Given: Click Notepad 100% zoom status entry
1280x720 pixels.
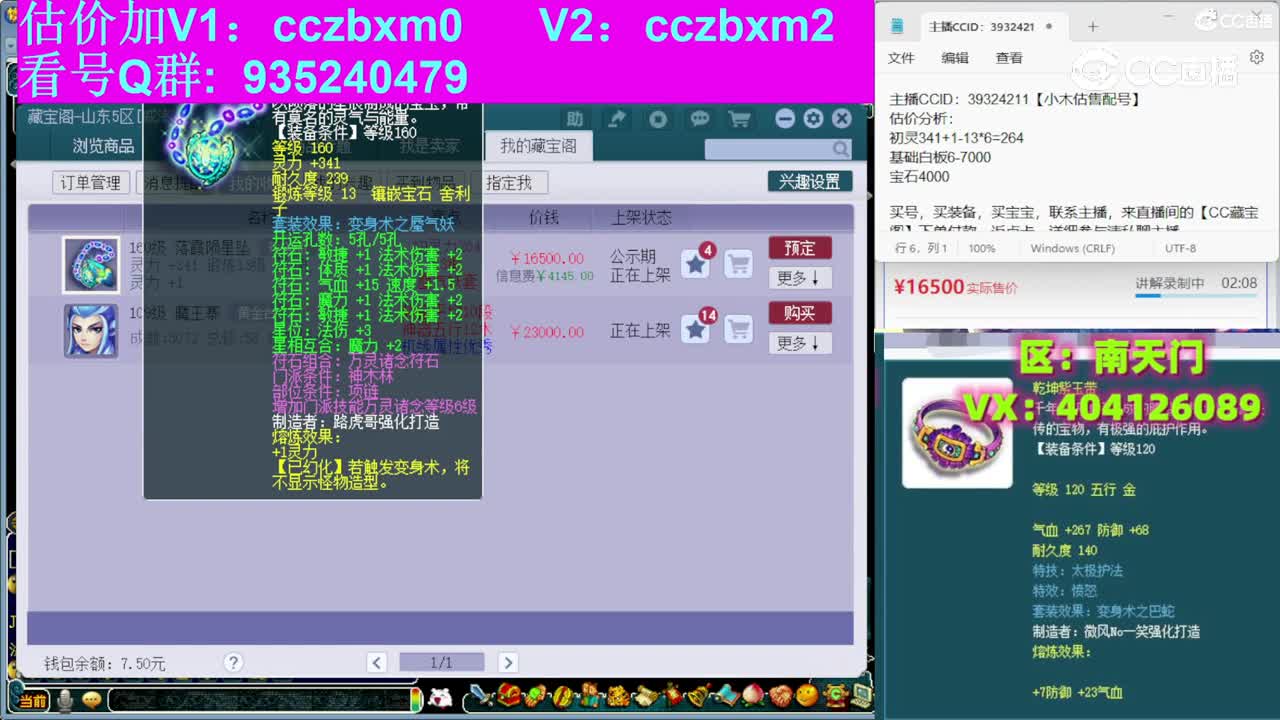Looking at the screenshot, I should click(982, 248).
